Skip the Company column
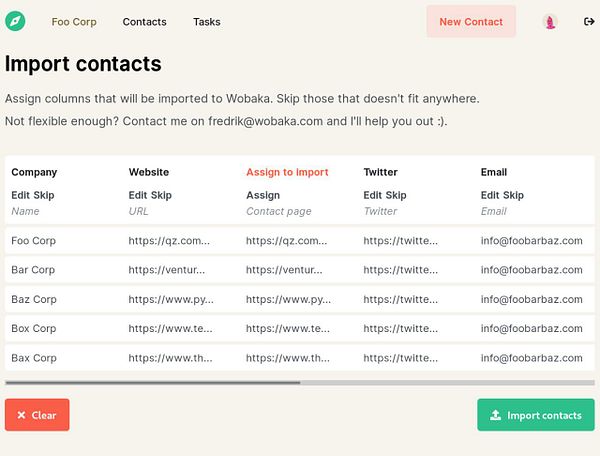The width and height of the screenshot is (600, 456). click(x=44, y=195)
